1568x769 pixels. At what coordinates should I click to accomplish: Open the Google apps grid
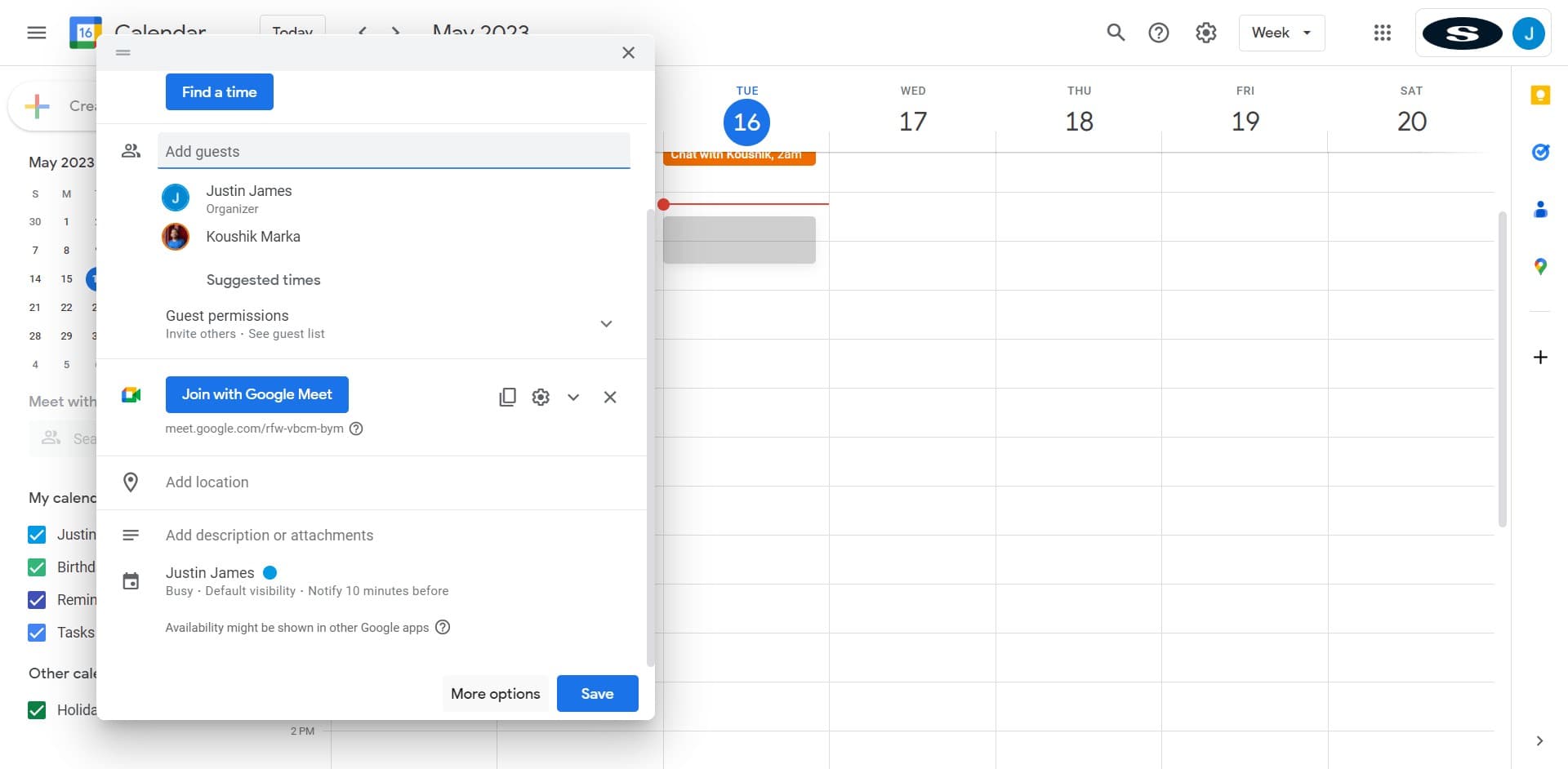click(1382, 33)
